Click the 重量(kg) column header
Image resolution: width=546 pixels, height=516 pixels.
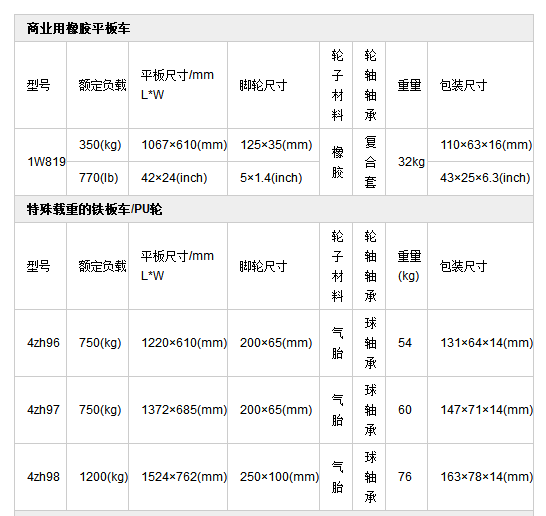(410, 266)
